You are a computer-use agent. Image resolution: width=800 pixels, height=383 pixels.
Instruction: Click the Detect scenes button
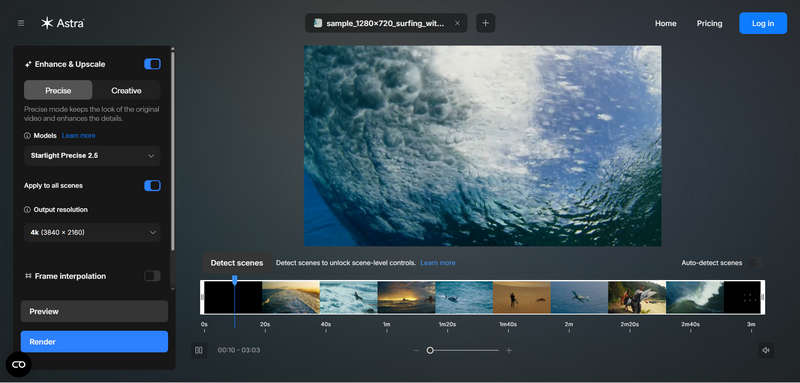point(237,263)
